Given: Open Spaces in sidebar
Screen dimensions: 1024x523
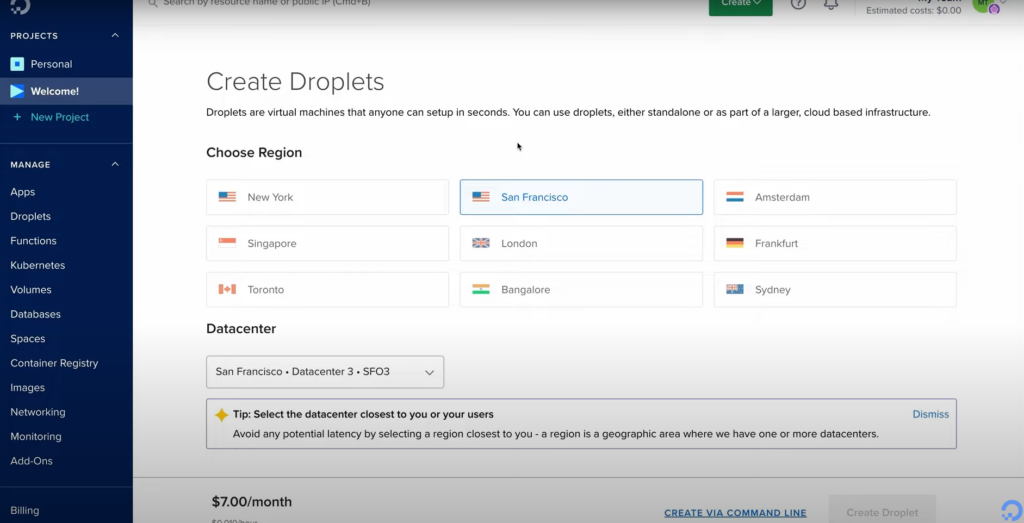Looking at the screenshot, I should 27,339.
